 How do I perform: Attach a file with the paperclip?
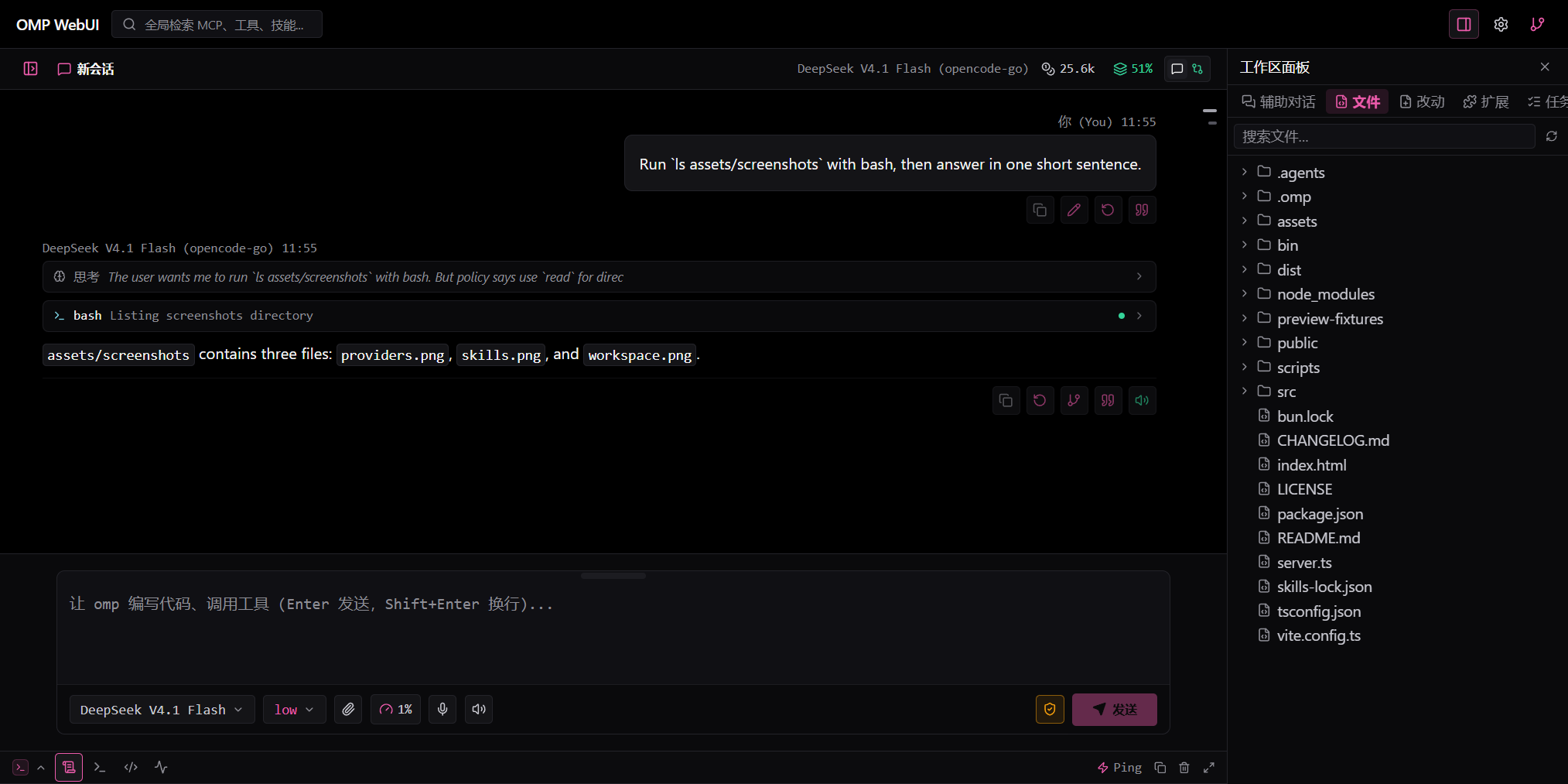pyautogui.click(x=348, y=709)
